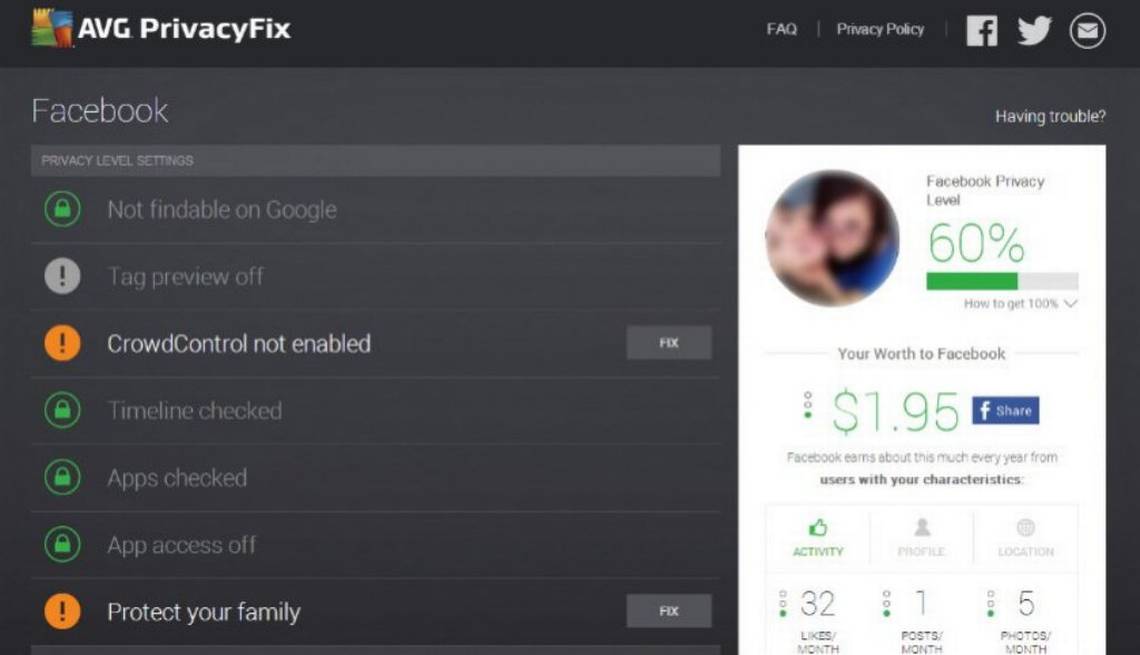This screenshot has height=655, width=1140.
Task: Click lock icon for Apps checked
Action: [63, 478]
